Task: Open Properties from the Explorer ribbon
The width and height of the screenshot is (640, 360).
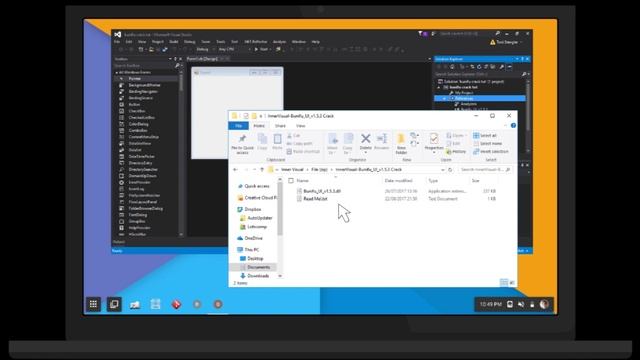Action: [x=434, y=142]
